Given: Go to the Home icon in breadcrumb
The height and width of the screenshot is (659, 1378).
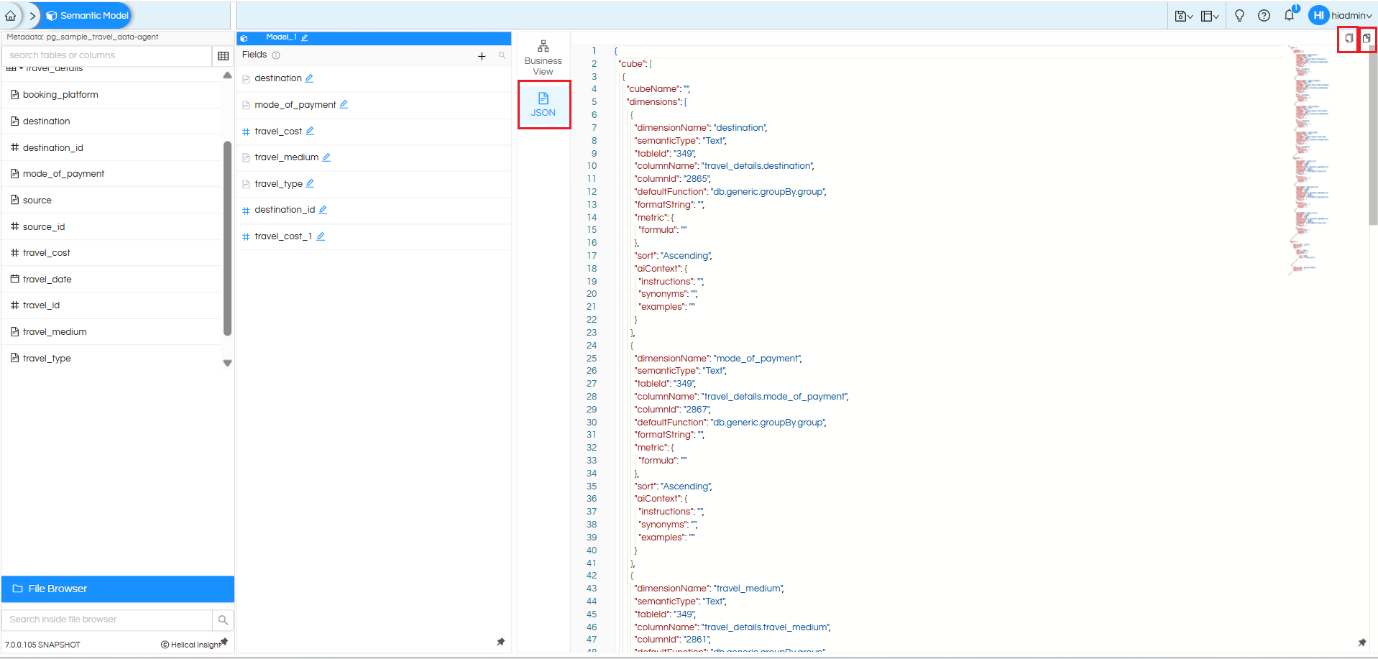Looking at the screenshot, I should pyautogui.click(x=11, y=16).
